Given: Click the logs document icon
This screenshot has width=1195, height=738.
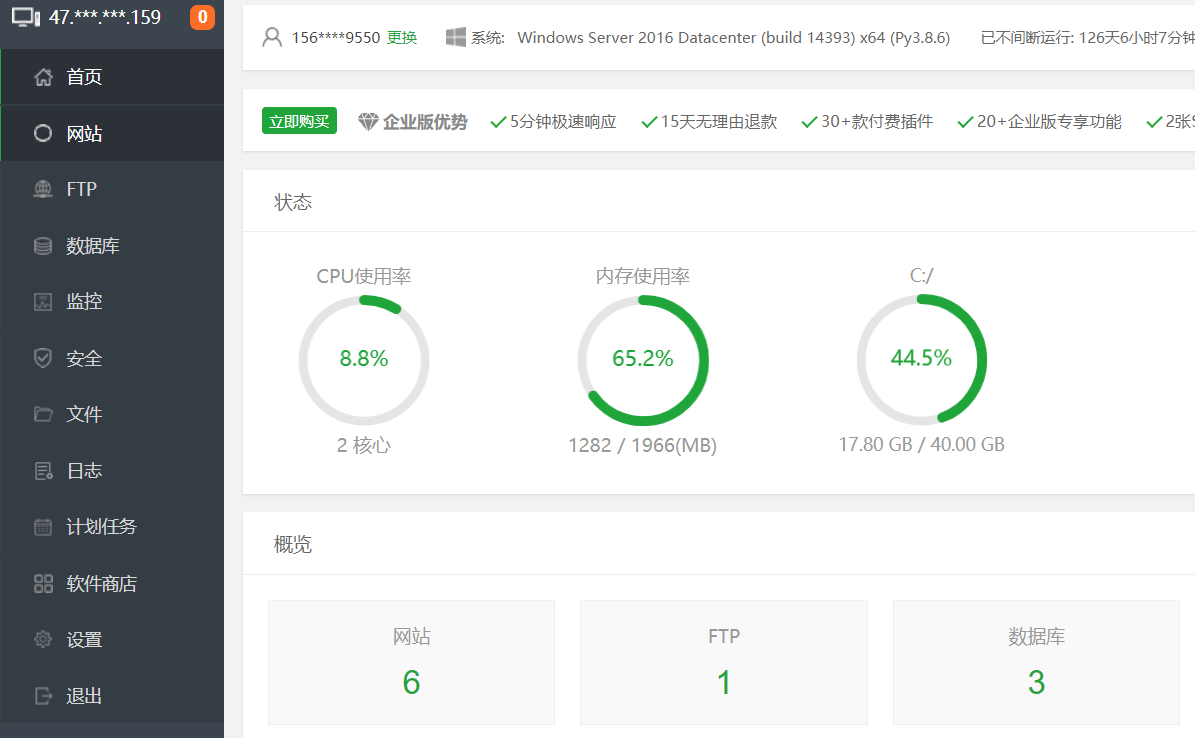Looking at the screenshot, I should click(x=43, y=471).
